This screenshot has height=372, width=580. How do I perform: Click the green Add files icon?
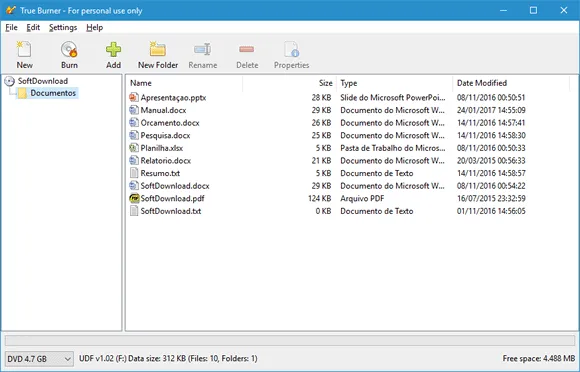point(113,50)
